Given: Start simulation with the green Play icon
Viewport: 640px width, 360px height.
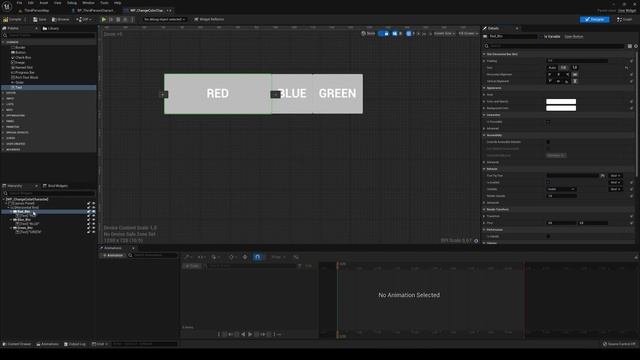Looking at the screenshot, I should tap(104, 19).
